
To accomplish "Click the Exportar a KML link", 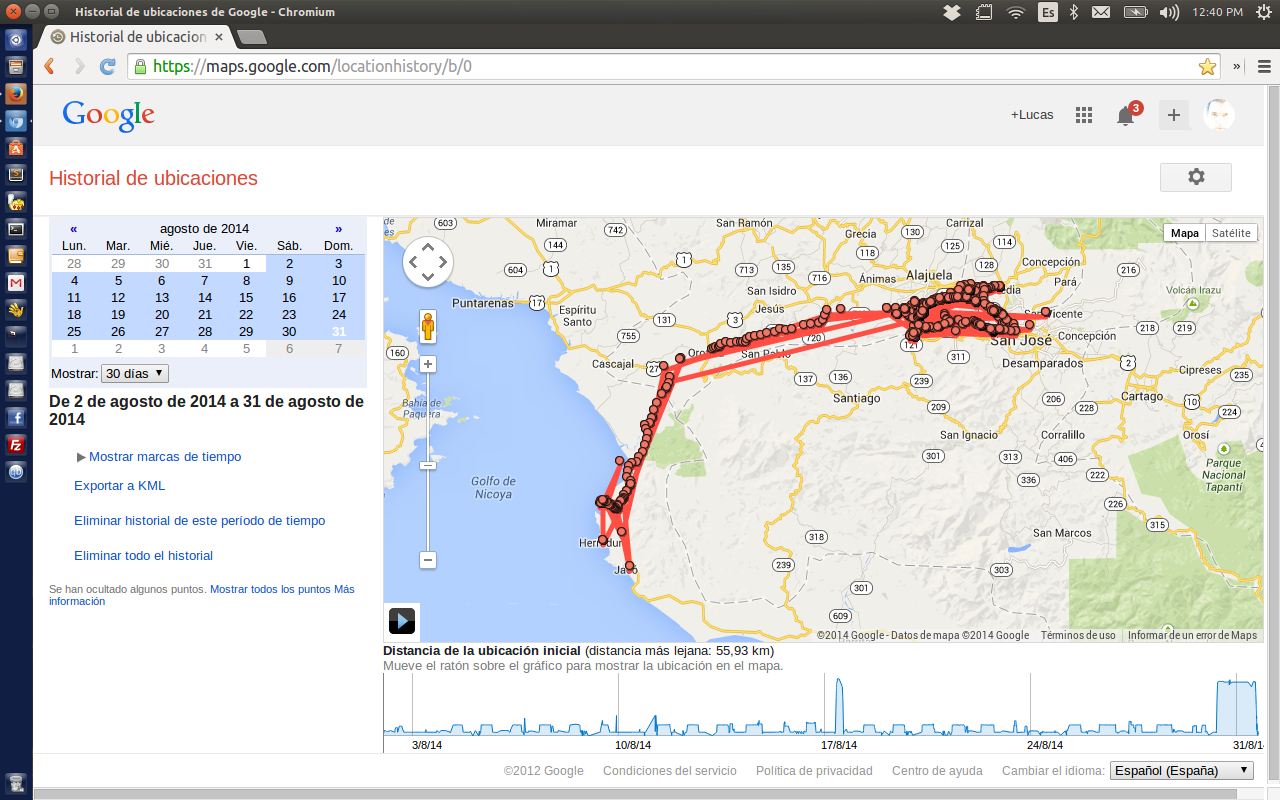I will (x=120, y=486).
